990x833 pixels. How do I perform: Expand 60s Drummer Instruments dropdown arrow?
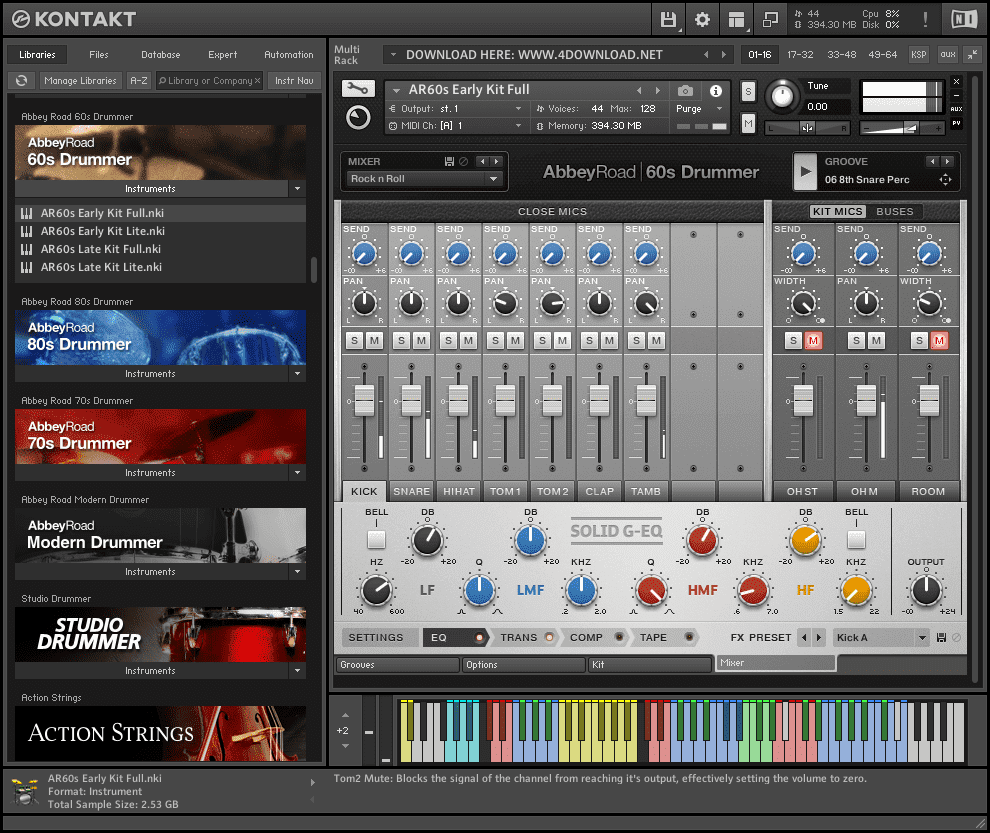pyautogui.click(x=297, y=188)
